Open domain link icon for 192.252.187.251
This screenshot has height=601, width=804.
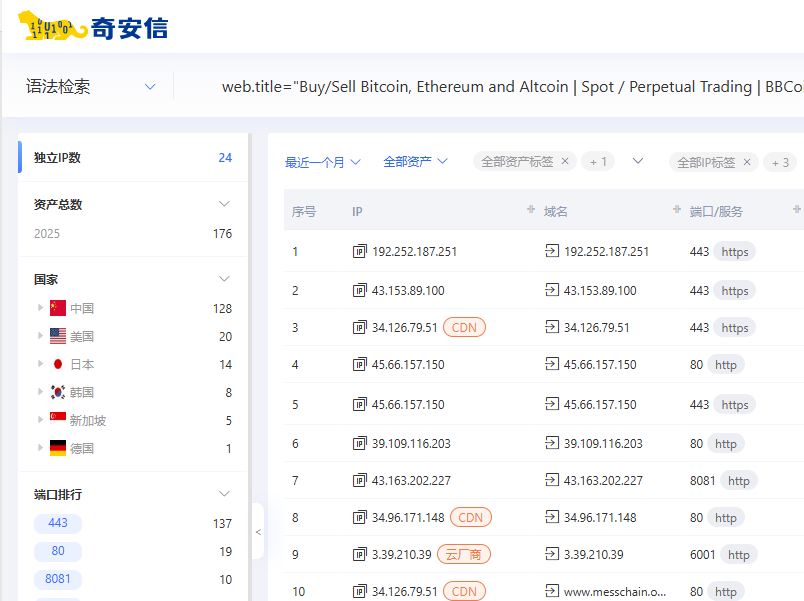(552, 251)
